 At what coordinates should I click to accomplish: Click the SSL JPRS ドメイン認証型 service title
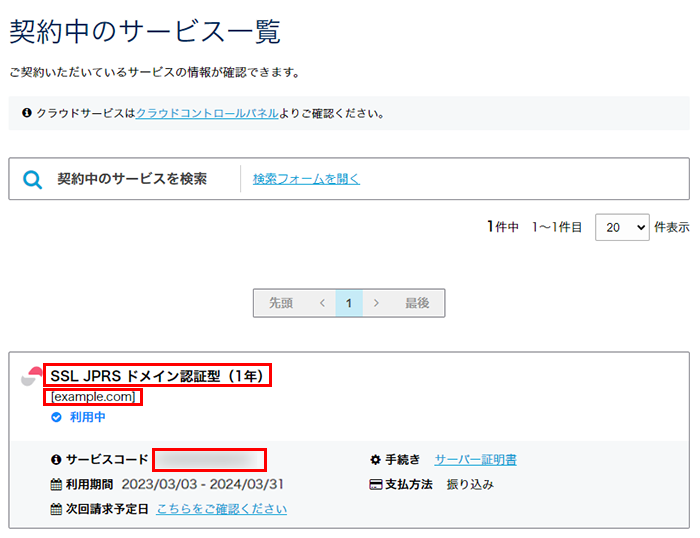tap(158, 376)
